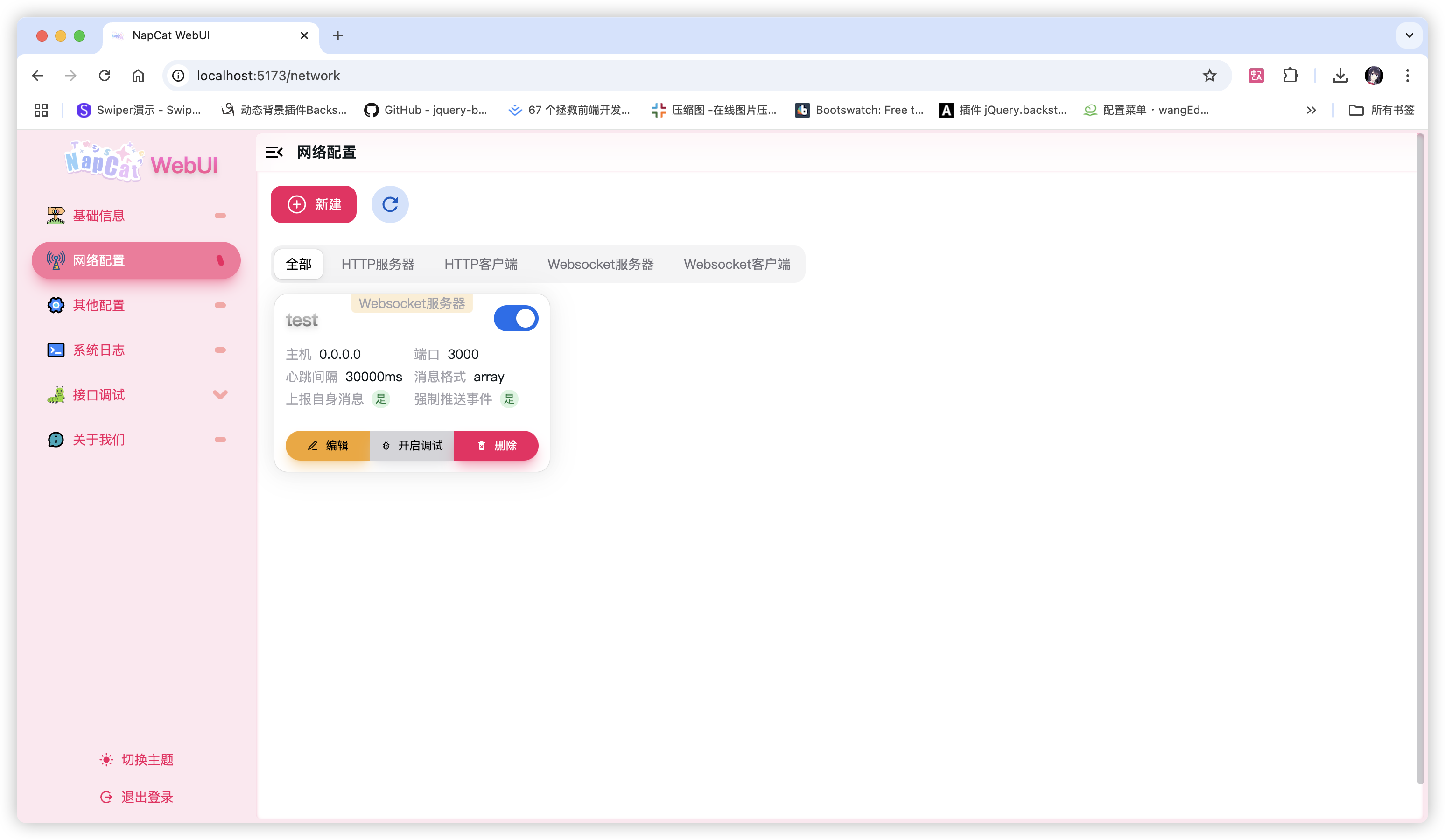Bookmark this page with the star icon

1209,76
